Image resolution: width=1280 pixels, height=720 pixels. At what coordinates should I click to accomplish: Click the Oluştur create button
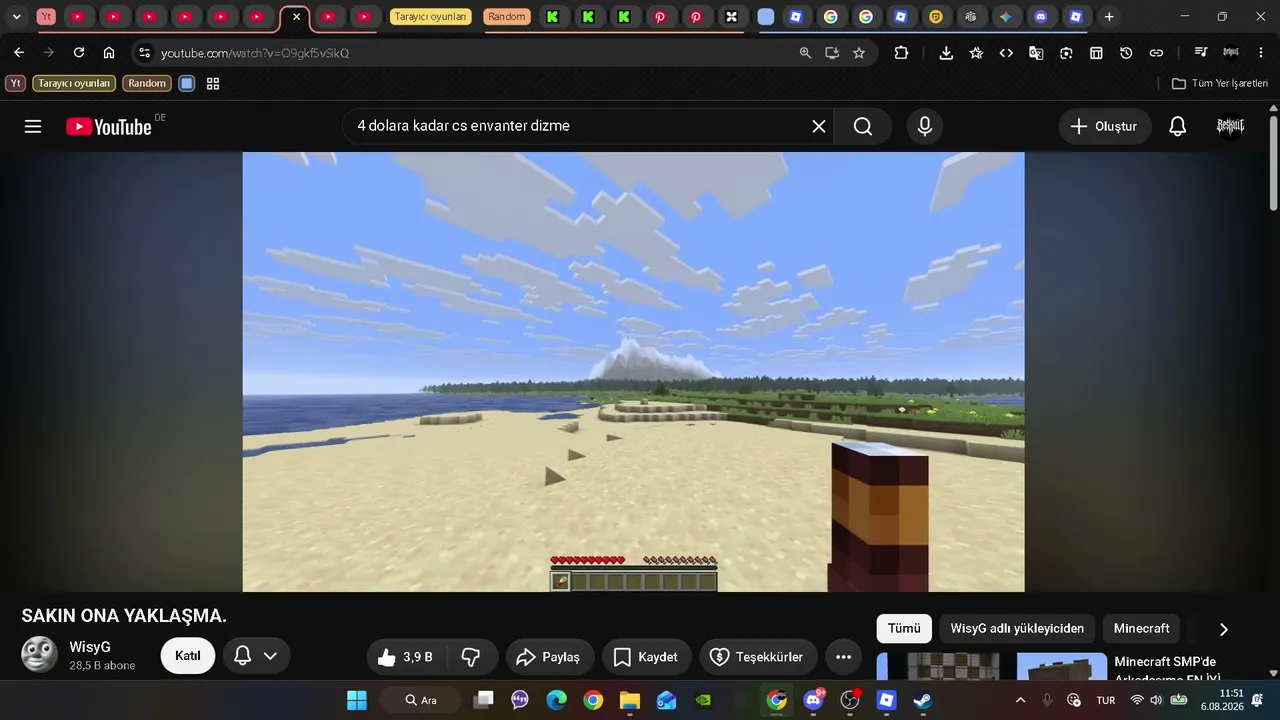click(x=1104, y=126)
